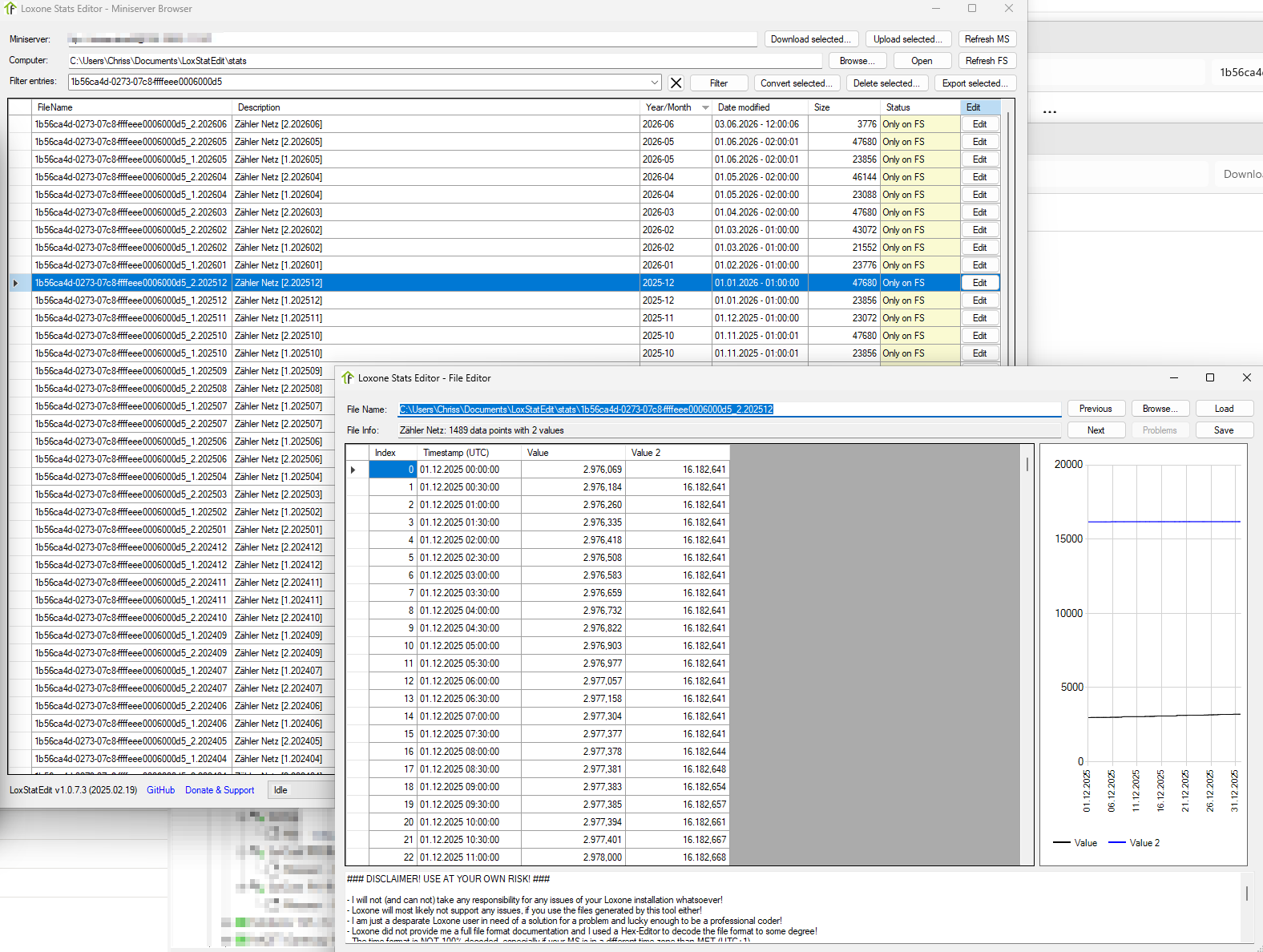The height and width of the screenshot is (952, 1263).
Task: Click the Timestamp (UTC) column header
Action: (469, 453)
